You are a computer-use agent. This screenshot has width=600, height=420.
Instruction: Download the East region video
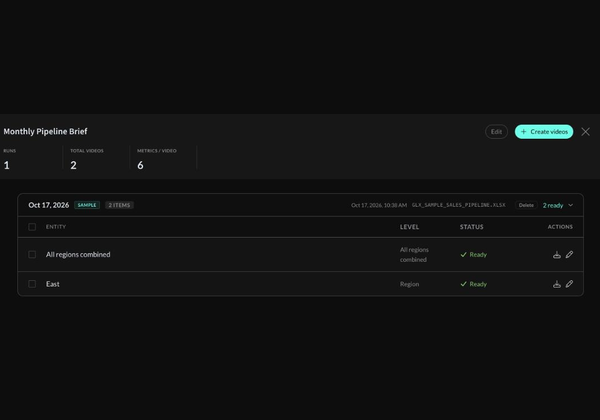tap(557, 284)
